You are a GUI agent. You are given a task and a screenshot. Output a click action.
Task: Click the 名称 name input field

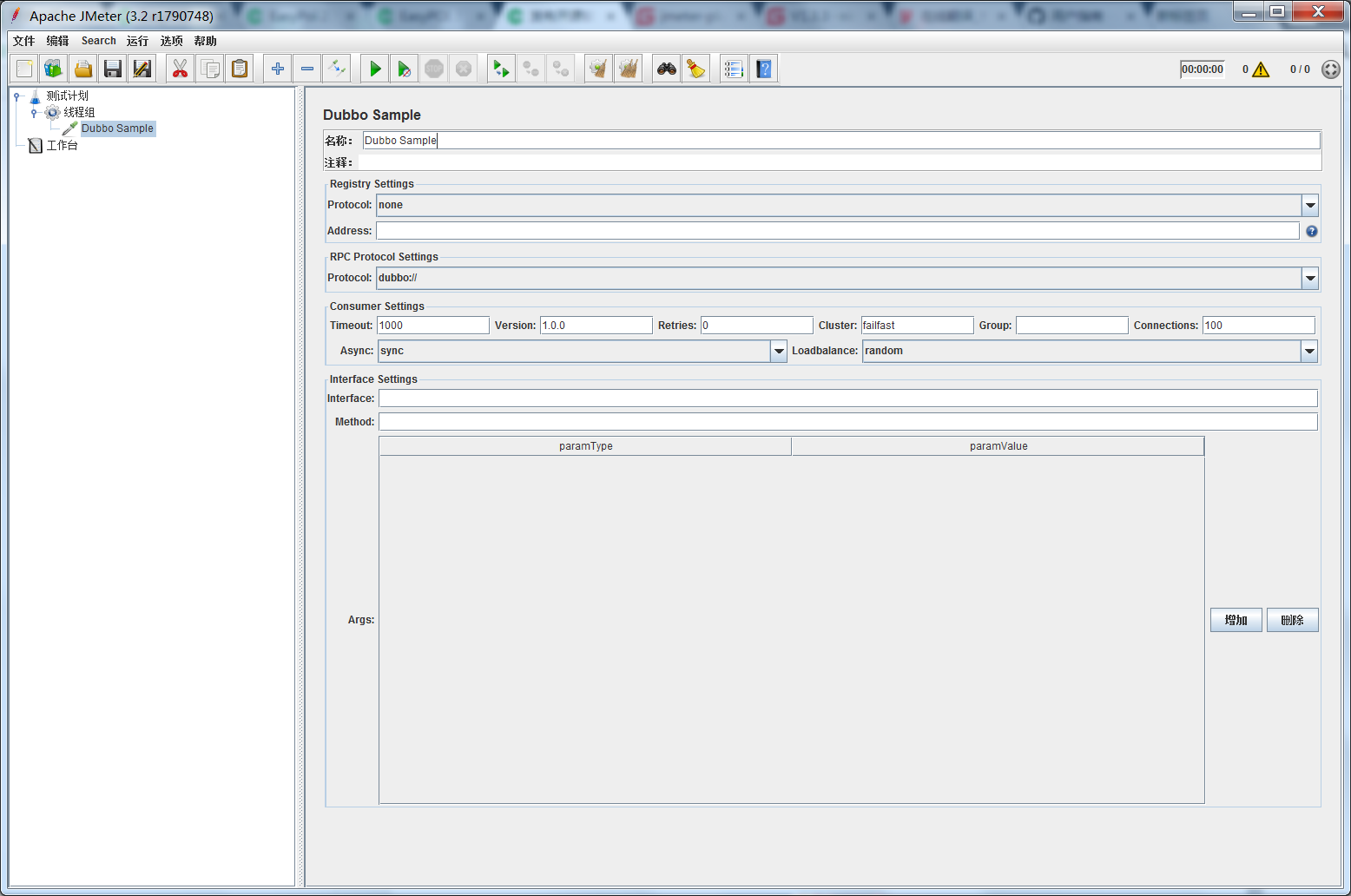tap(841, 141)
